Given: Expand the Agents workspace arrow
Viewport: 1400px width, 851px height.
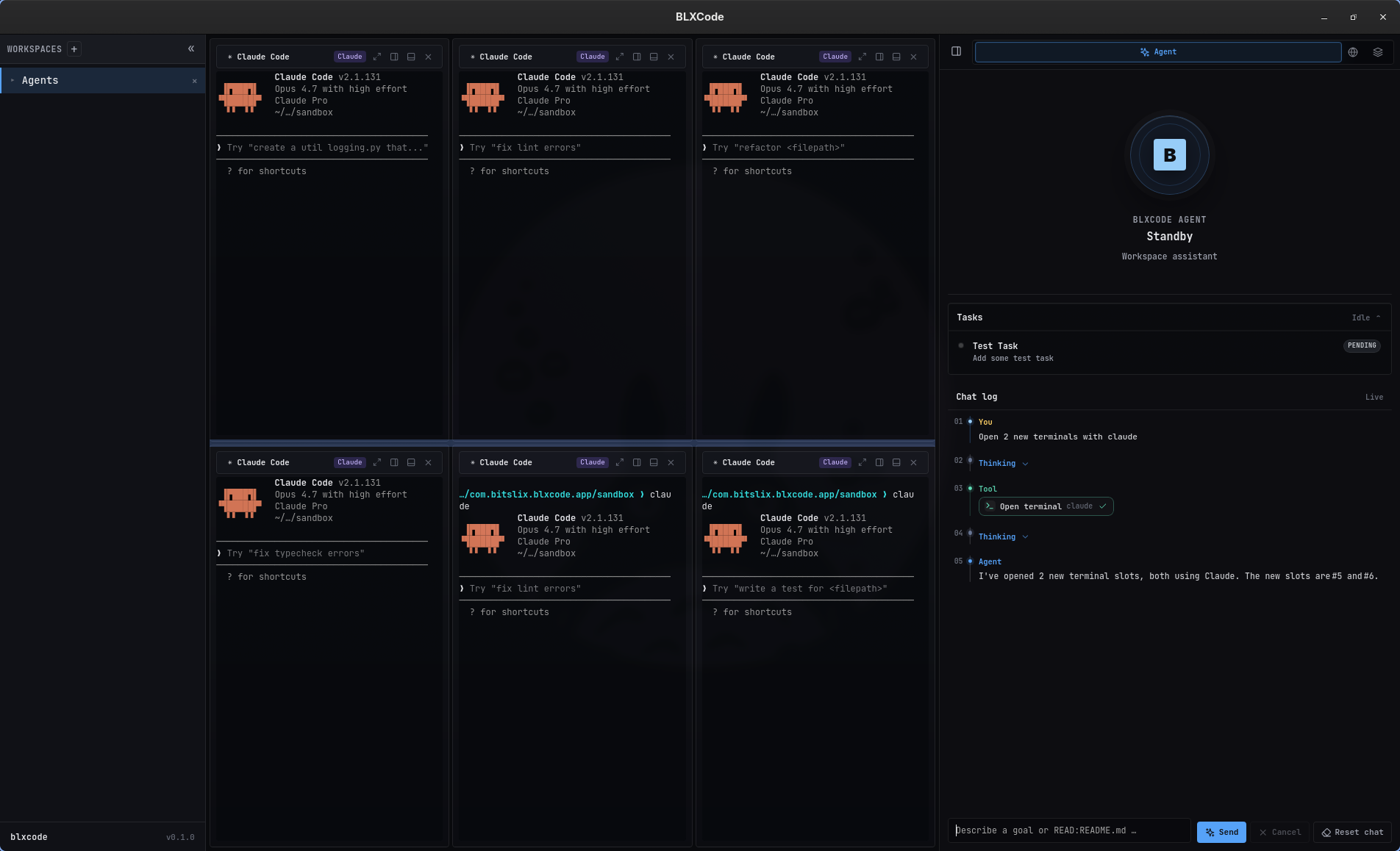Looking at the screenshot, I should tap(12, 80).
